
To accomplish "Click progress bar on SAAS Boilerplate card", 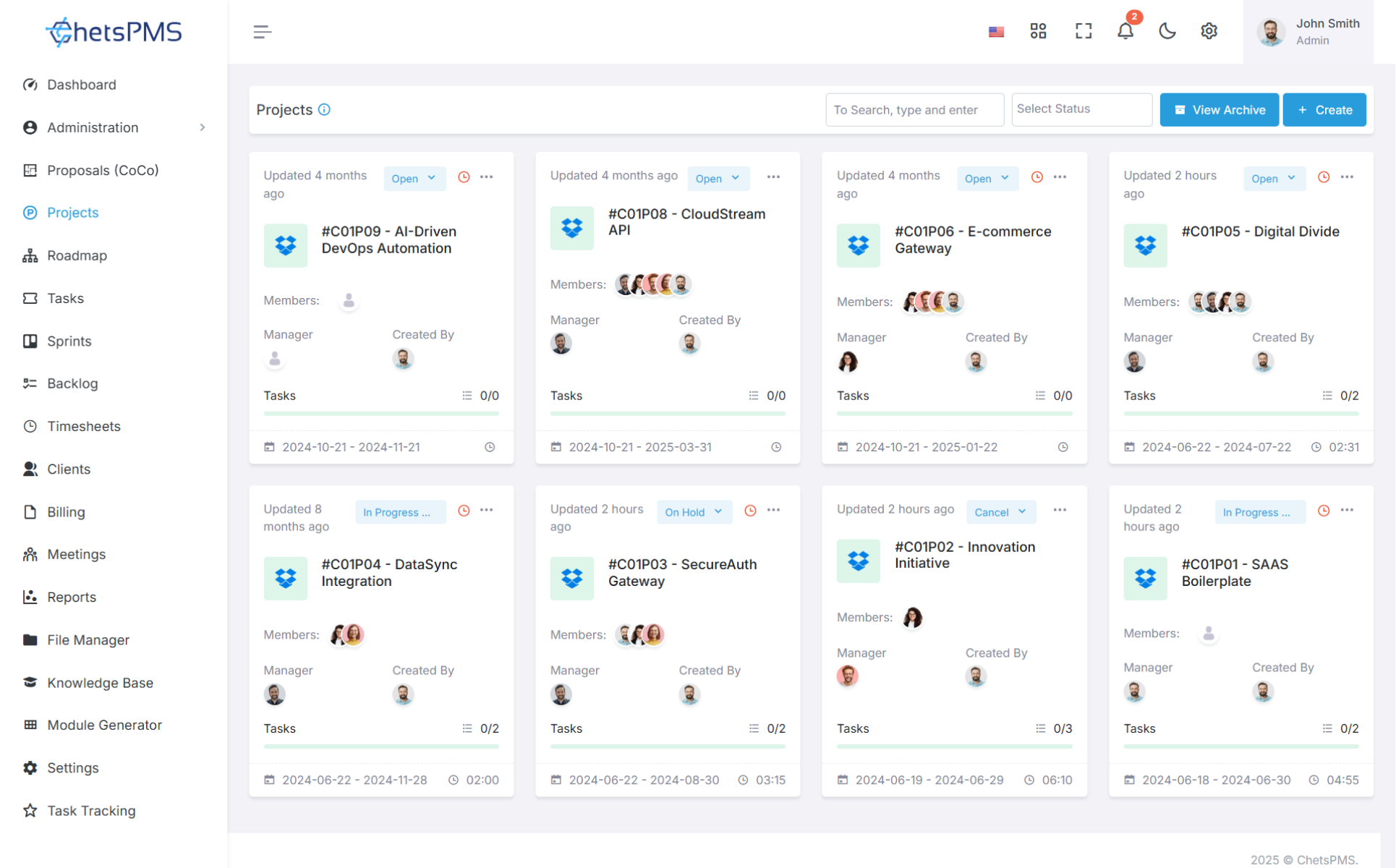I will tap(1240, 746).
